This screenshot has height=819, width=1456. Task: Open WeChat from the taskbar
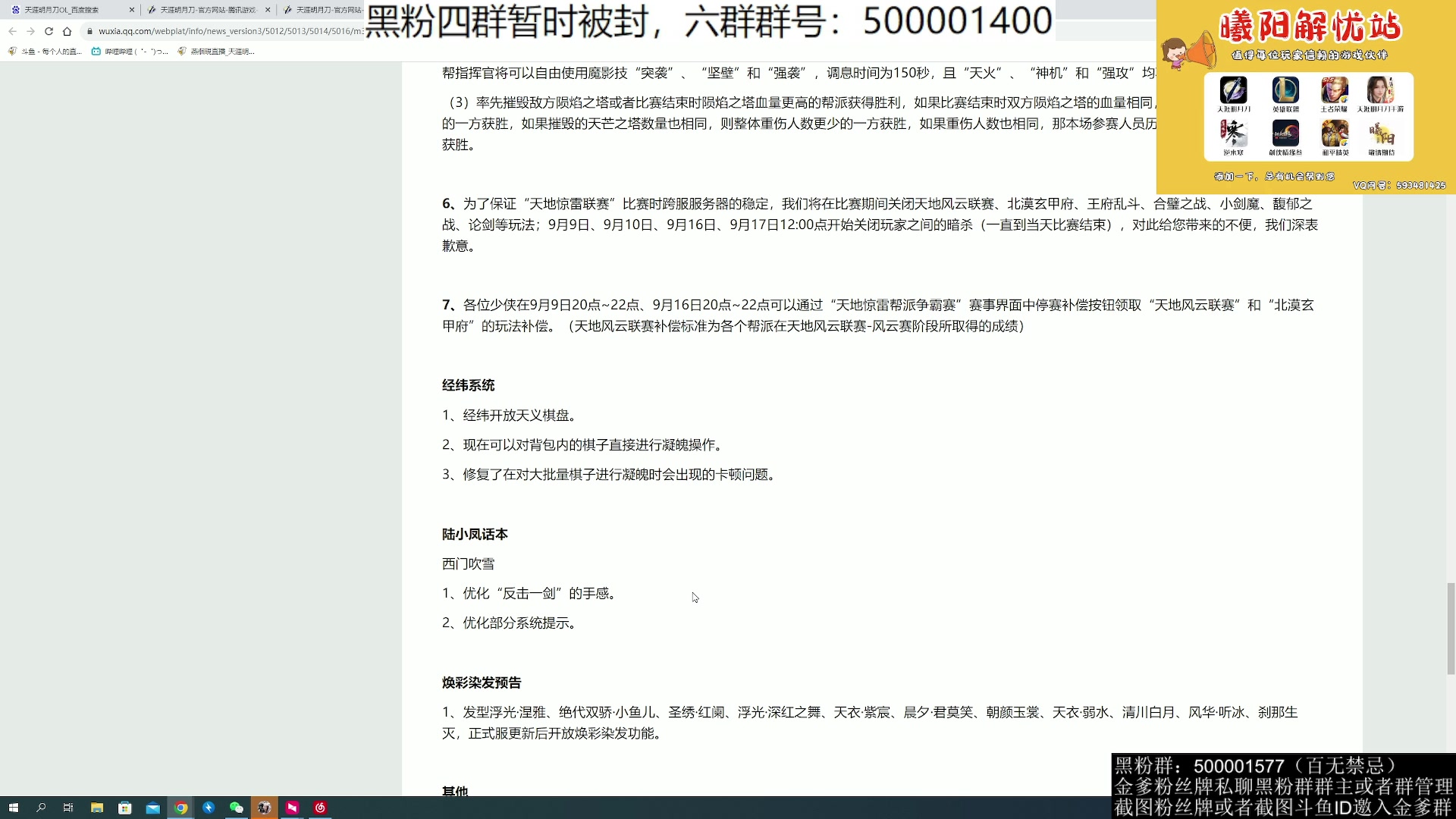(x=237, y=808)
